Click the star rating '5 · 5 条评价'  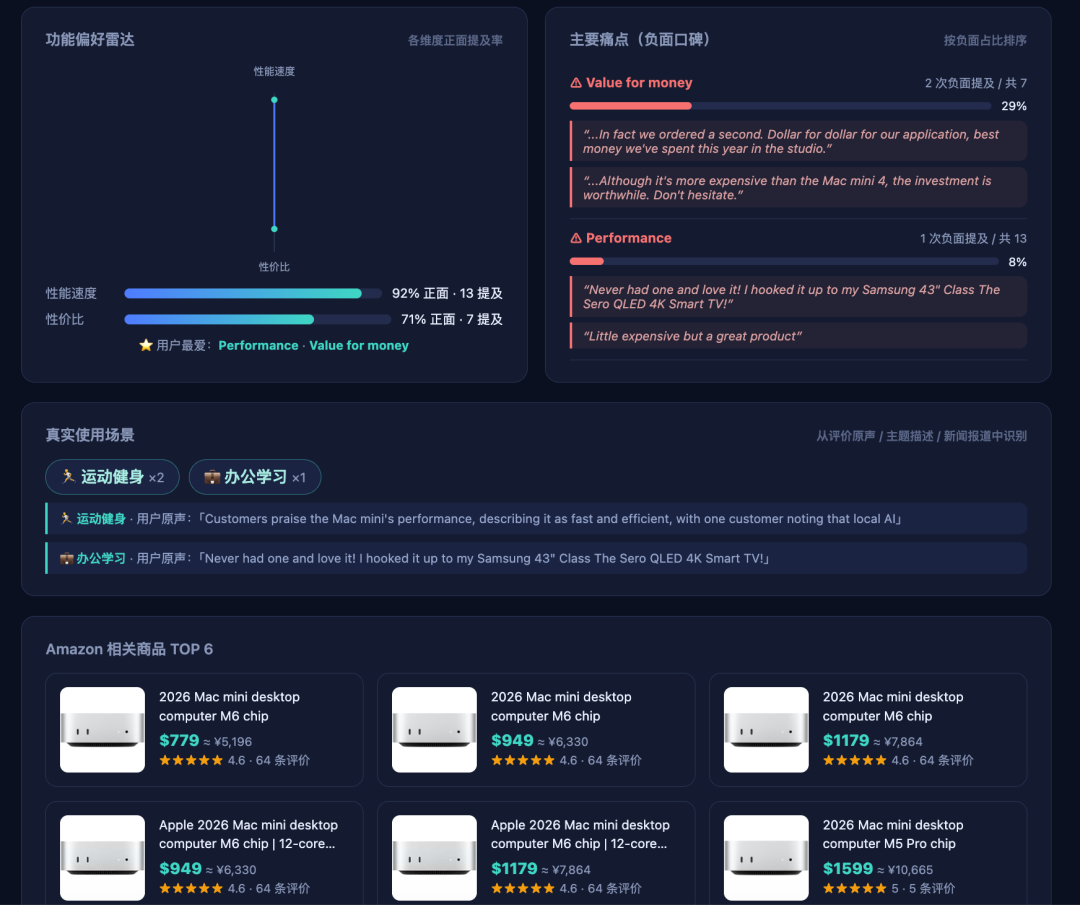[889, 888]
